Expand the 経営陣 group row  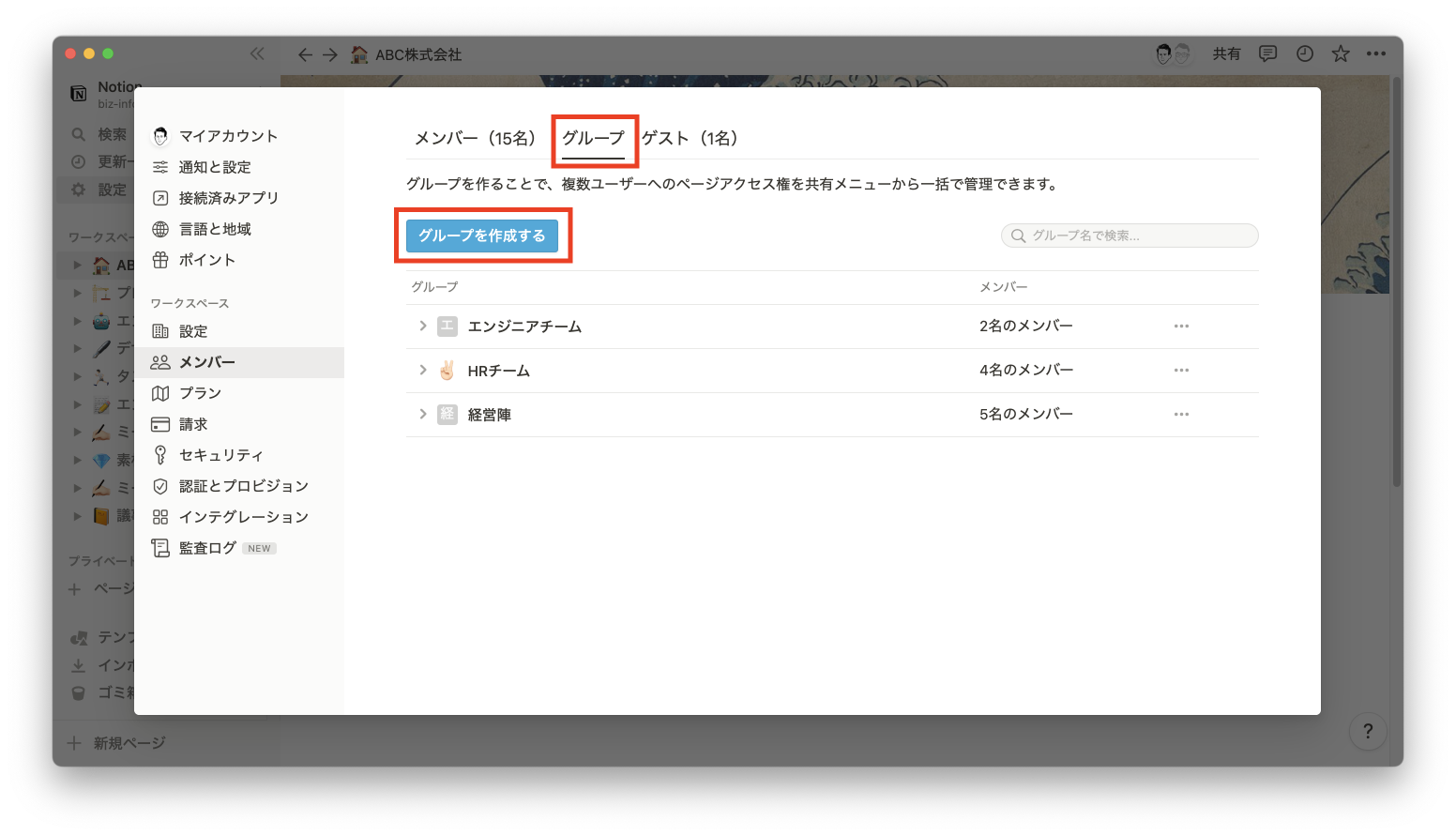click(423, 414)
